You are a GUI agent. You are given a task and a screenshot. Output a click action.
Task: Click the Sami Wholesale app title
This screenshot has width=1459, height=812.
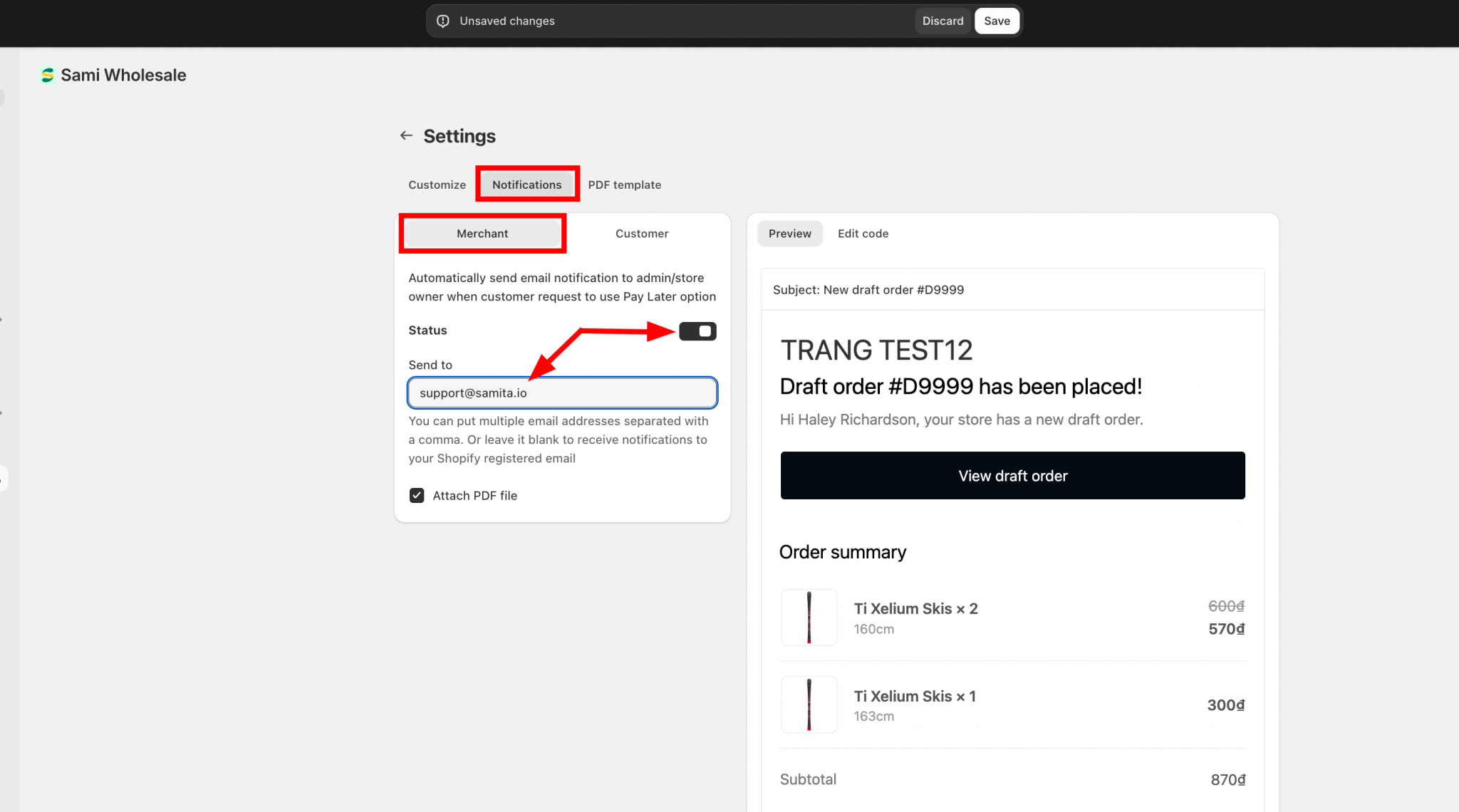click(123, 75)
